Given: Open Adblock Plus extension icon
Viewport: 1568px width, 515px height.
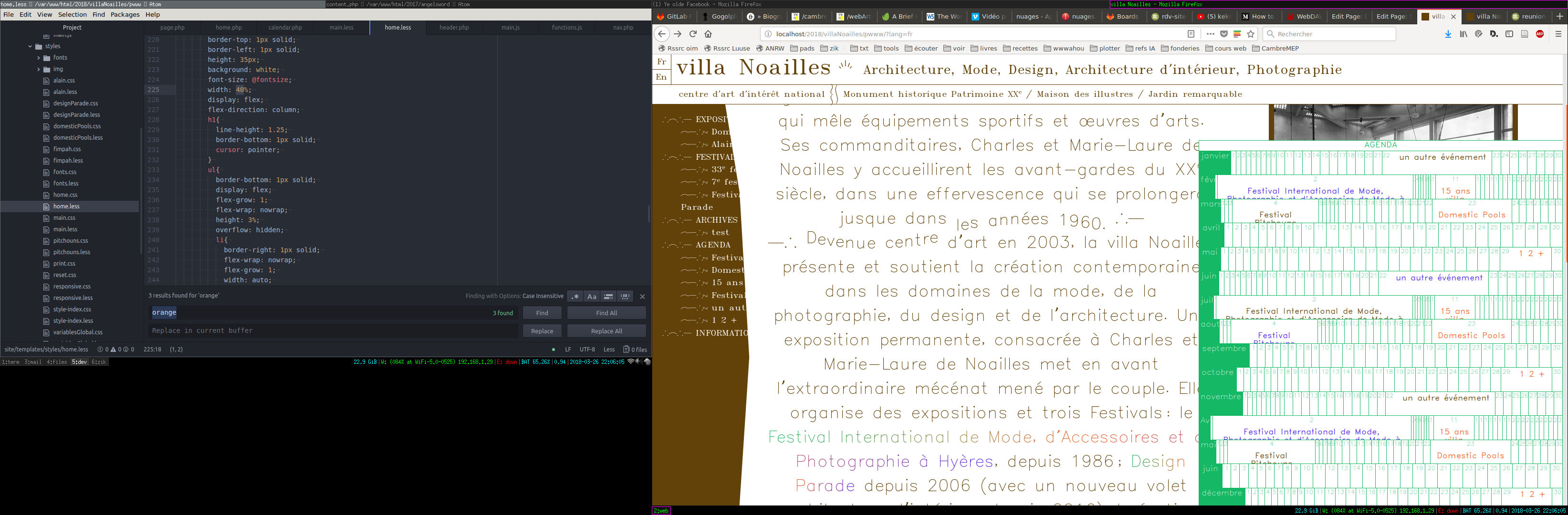Looking at the screenshot, I should 1539,34.
